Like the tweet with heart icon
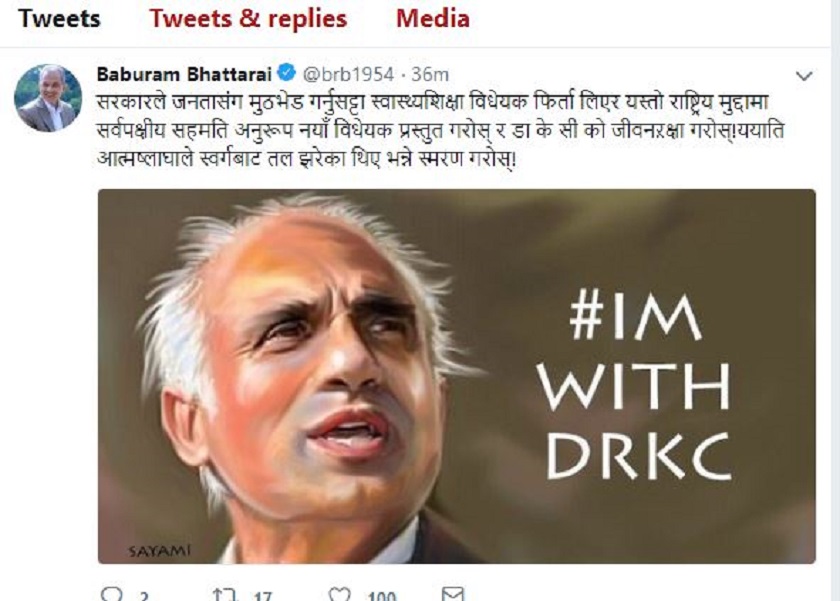 click(x=339, y=594)
